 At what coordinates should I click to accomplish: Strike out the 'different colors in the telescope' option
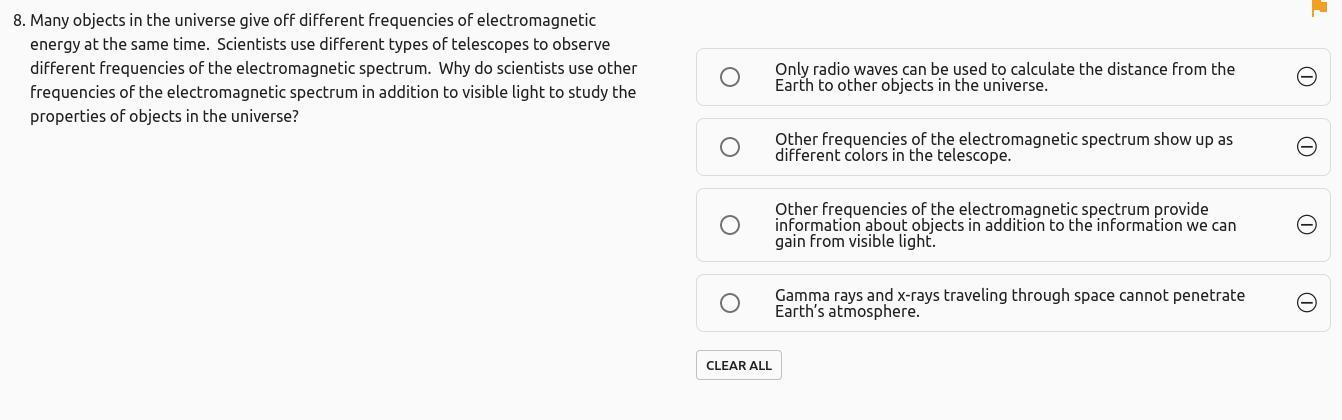(1306, 147)
